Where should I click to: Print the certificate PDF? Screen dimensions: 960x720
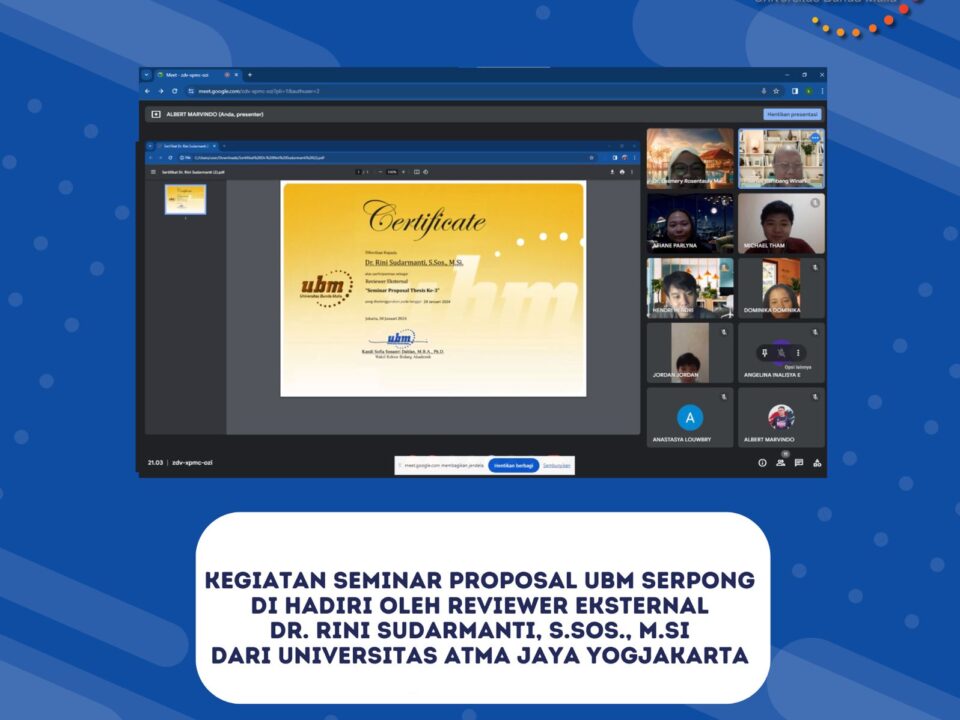622,172
